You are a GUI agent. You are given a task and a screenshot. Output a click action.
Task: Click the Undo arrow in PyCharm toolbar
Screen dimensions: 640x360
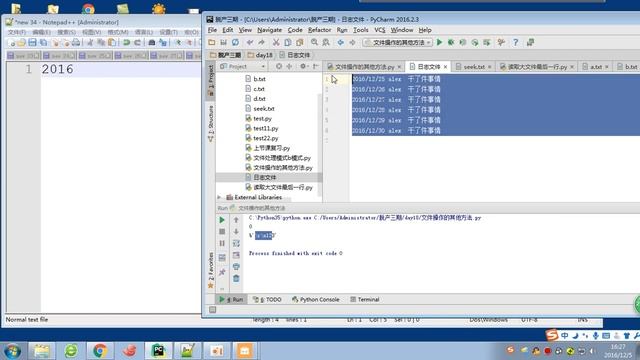pyautogui.click(x=250, y=42)
